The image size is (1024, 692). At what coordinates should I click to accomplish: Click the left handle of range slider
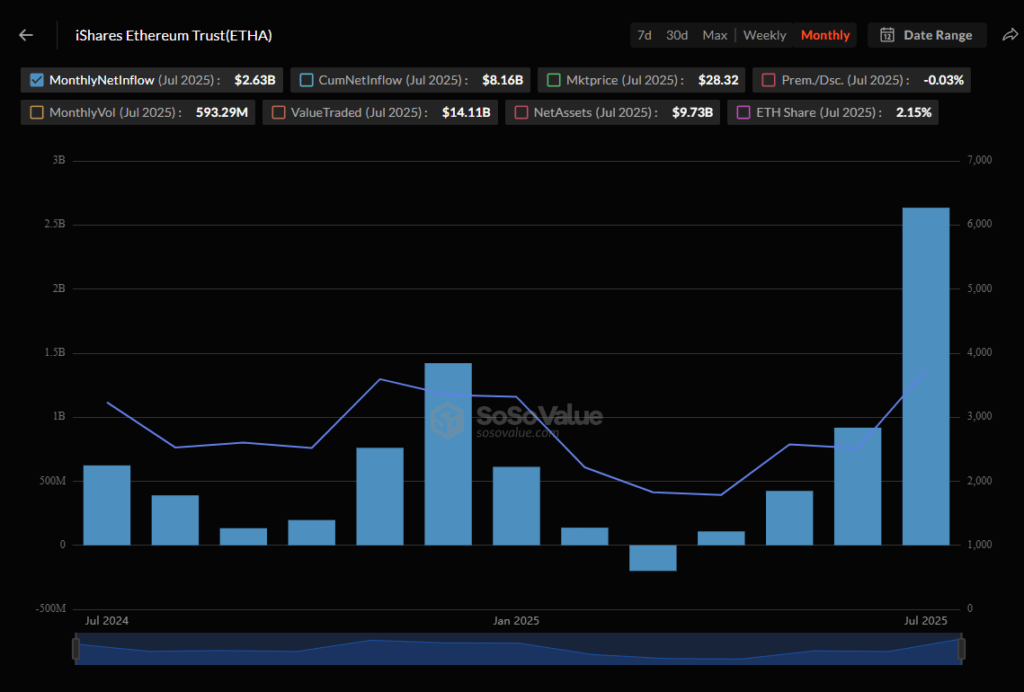point(76,649)
